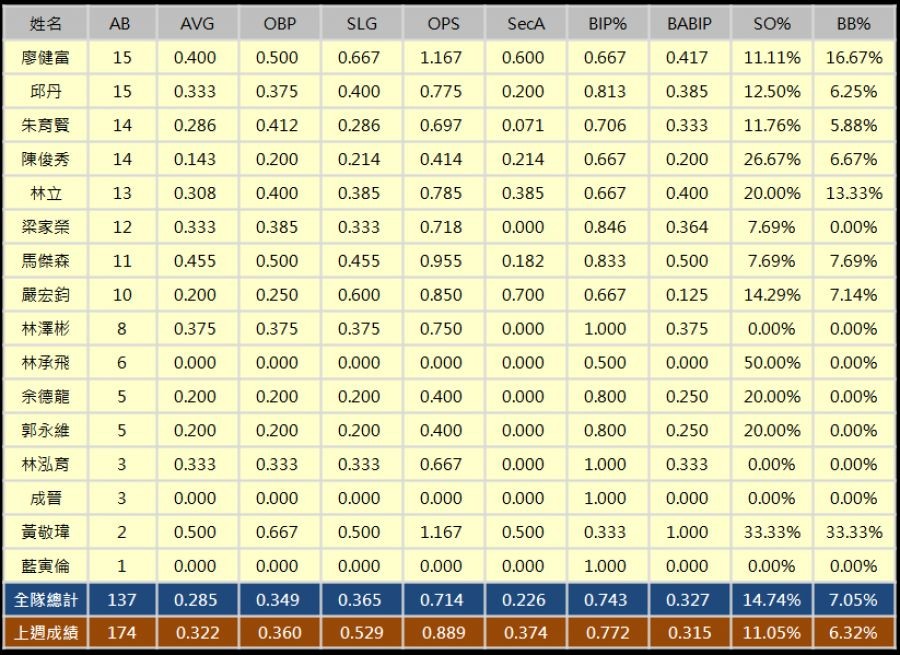Select 林承飛's SO% cell 50.00%
Image resolution: width=900 pixels, height=655 pixels.
(771, 362)
